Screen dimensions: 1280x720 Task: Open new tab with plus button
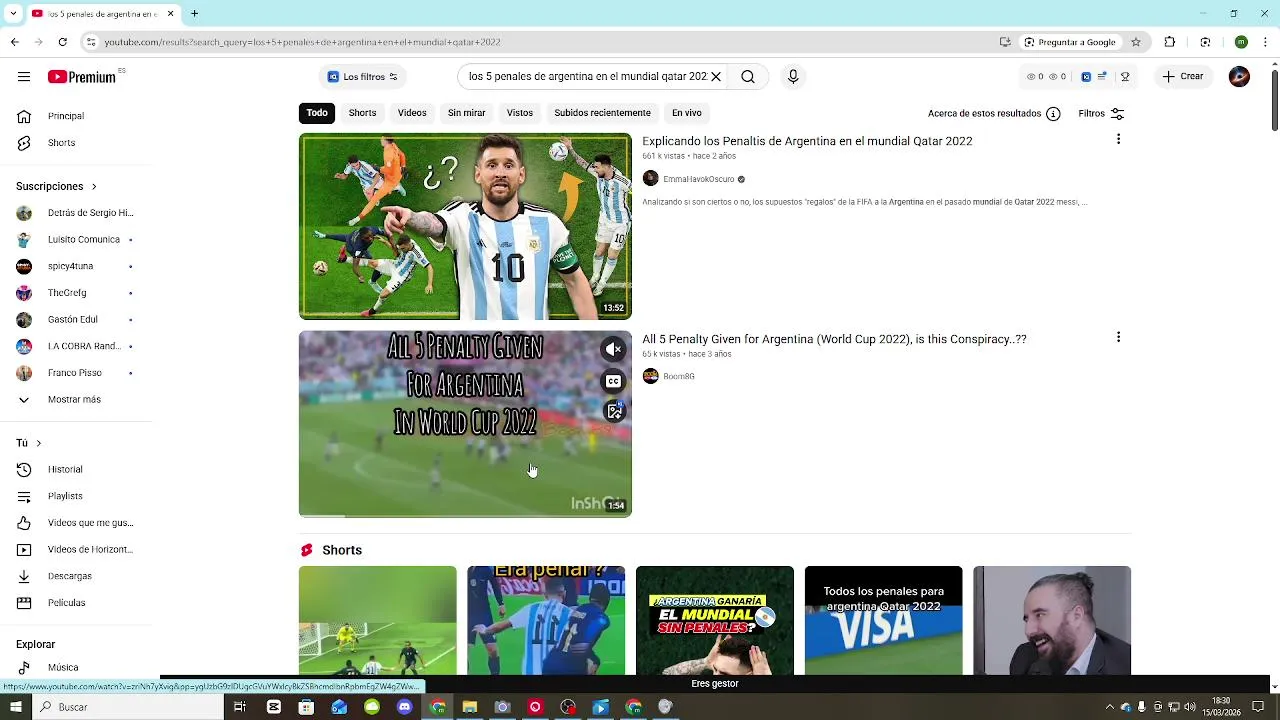(x=194, y=14)
